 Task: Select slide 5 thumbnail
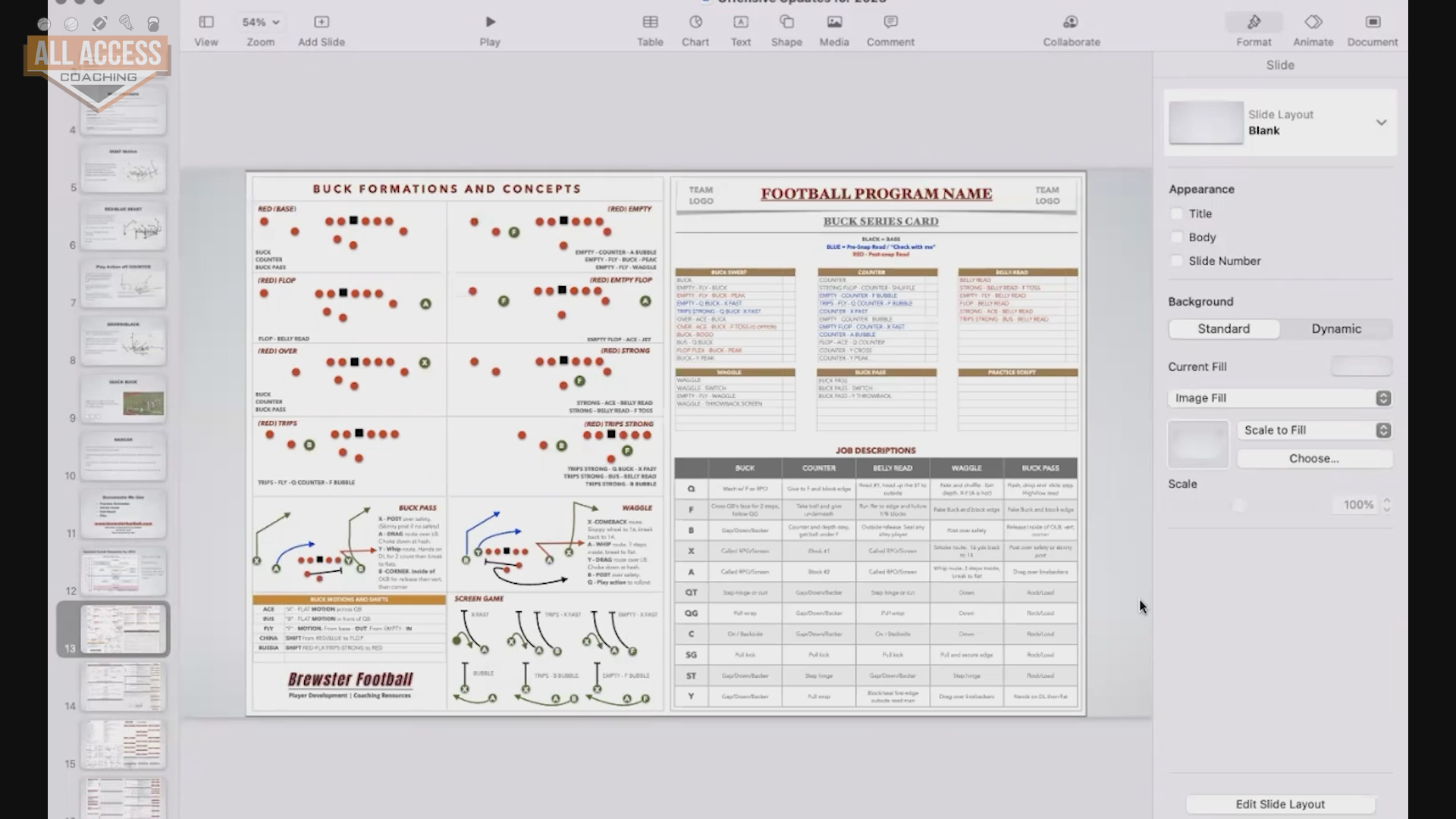pos(123,169)
